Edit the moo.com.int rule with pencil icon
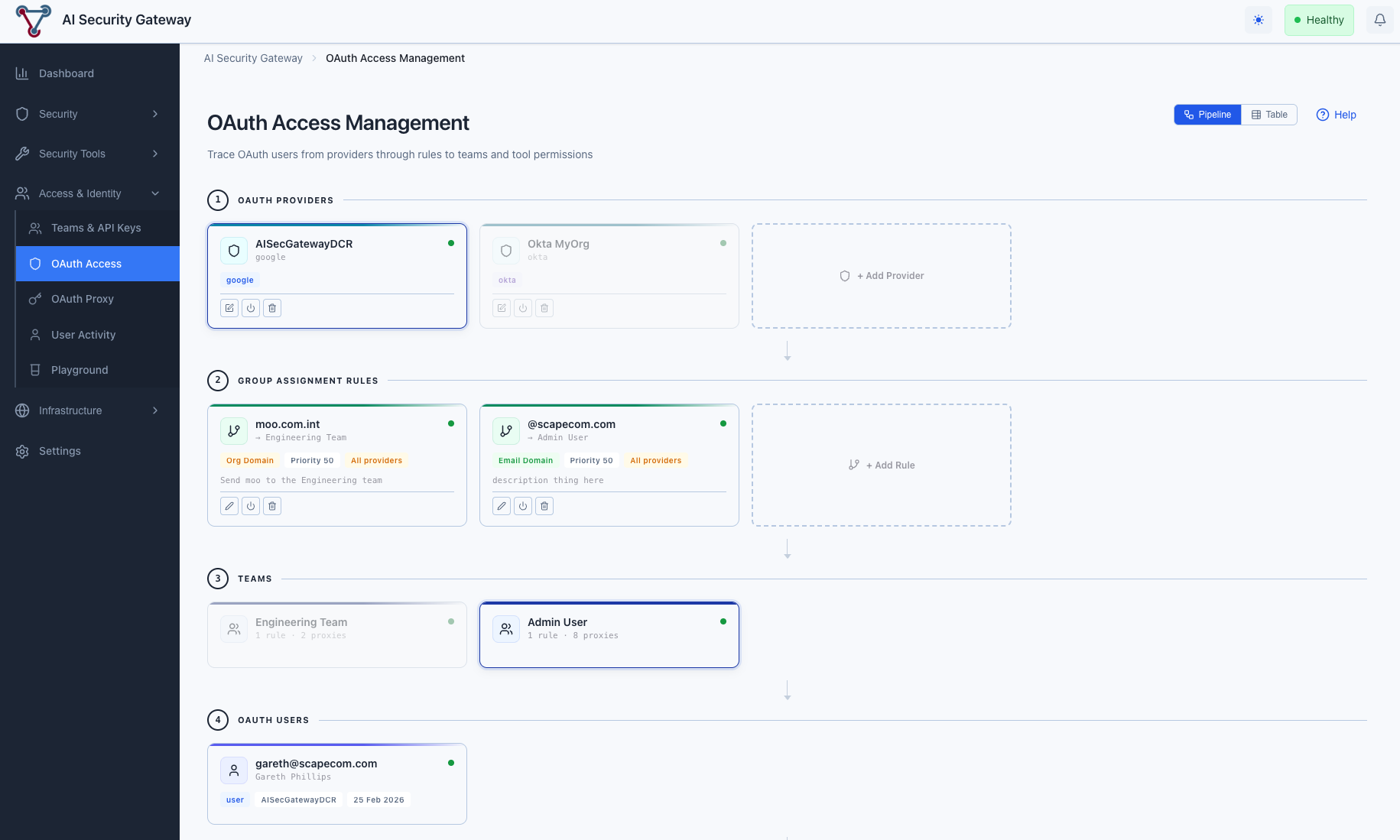This screenshot has width=1400, height=840. [229, 505]
